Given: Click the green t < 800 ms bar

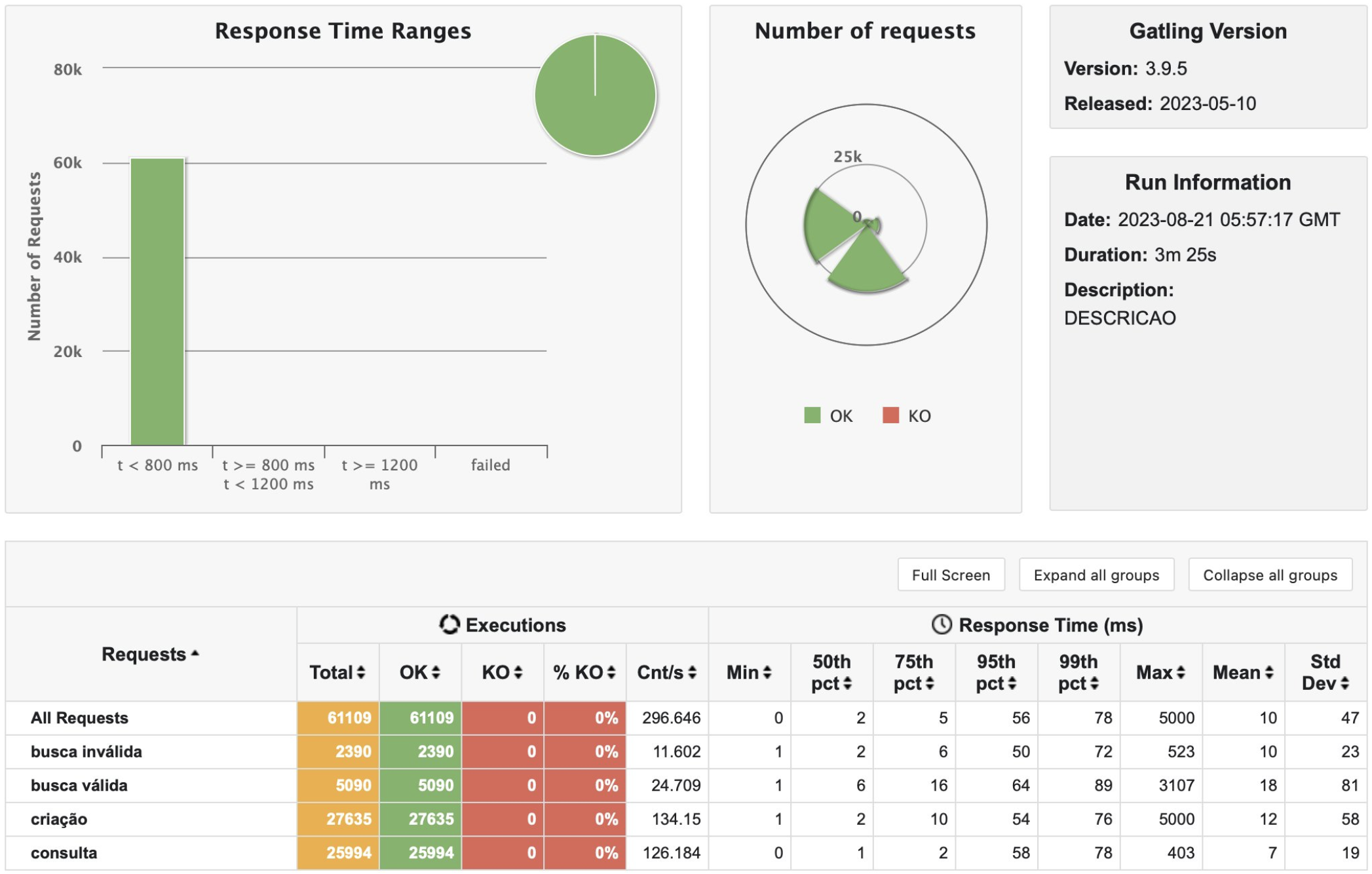Looking at the screenshot, I should tap(157, 301).
